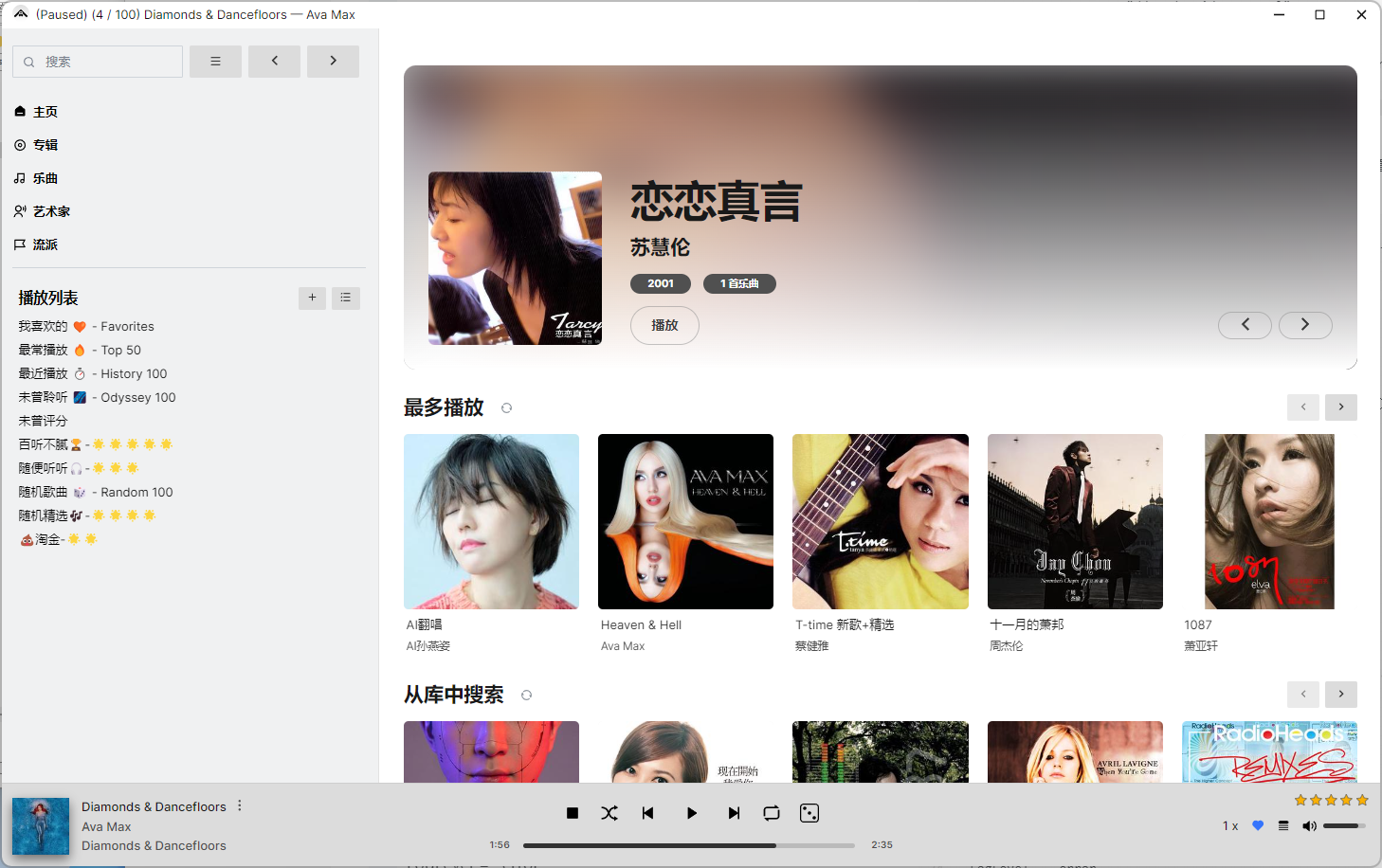This screenshot has width=1382, height=868.
Task: Toggle repeat mode icon
Action: (x=772, y=813)
